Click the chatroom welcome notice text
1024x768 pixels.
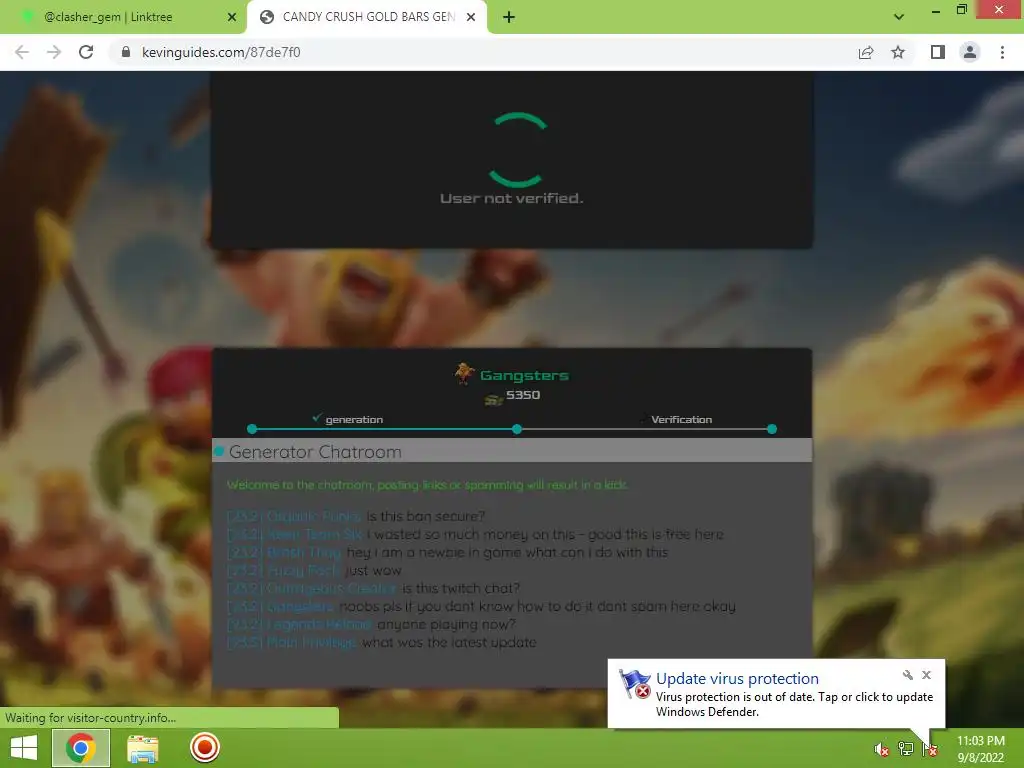click(x=427, y=485)
